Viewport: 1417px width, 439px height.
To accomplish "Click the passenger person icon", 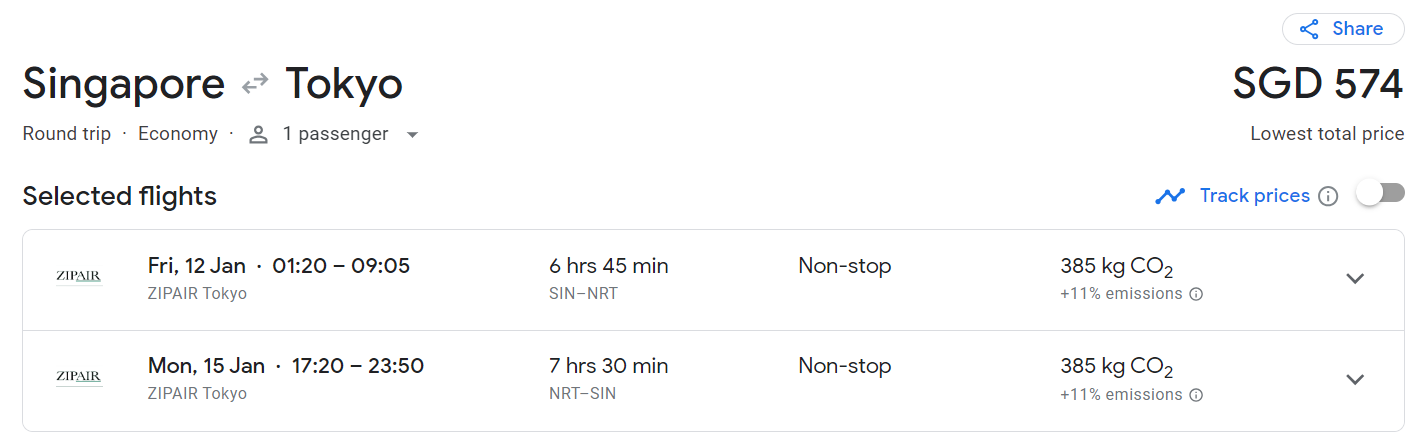I will pyautogui.click(x=259, y=135).
